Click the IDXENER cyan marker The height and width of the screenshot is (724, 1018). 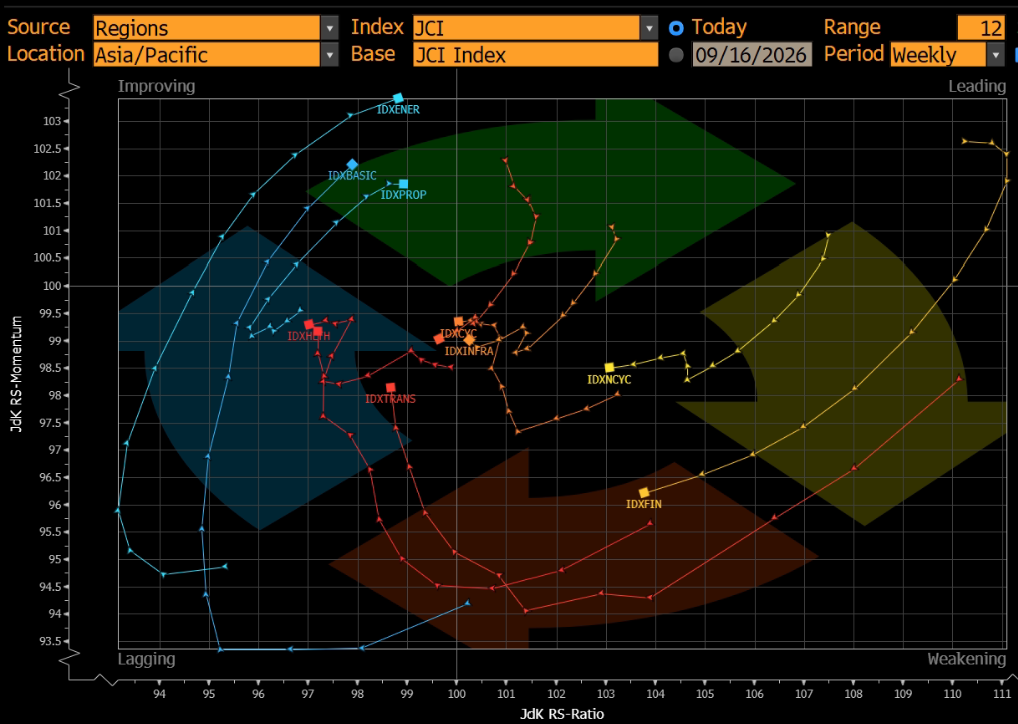click(x=398, y=98)
